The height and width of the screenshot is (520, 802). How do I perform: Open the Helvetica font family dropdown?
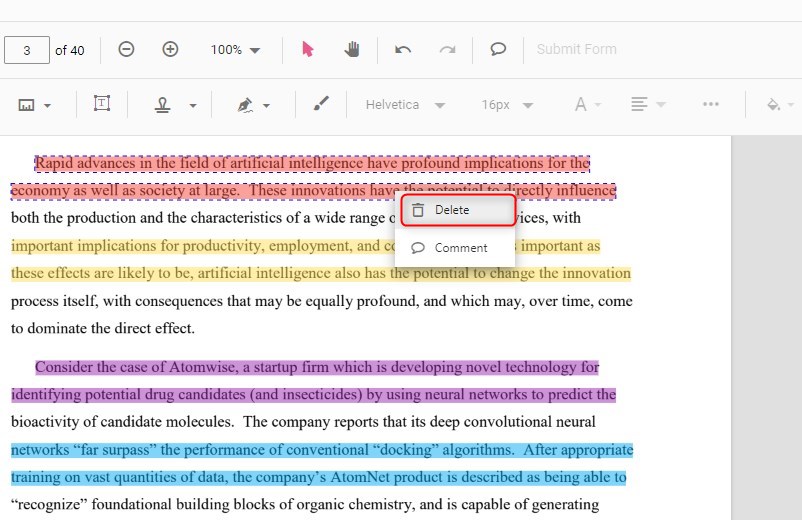pos(404,105)
